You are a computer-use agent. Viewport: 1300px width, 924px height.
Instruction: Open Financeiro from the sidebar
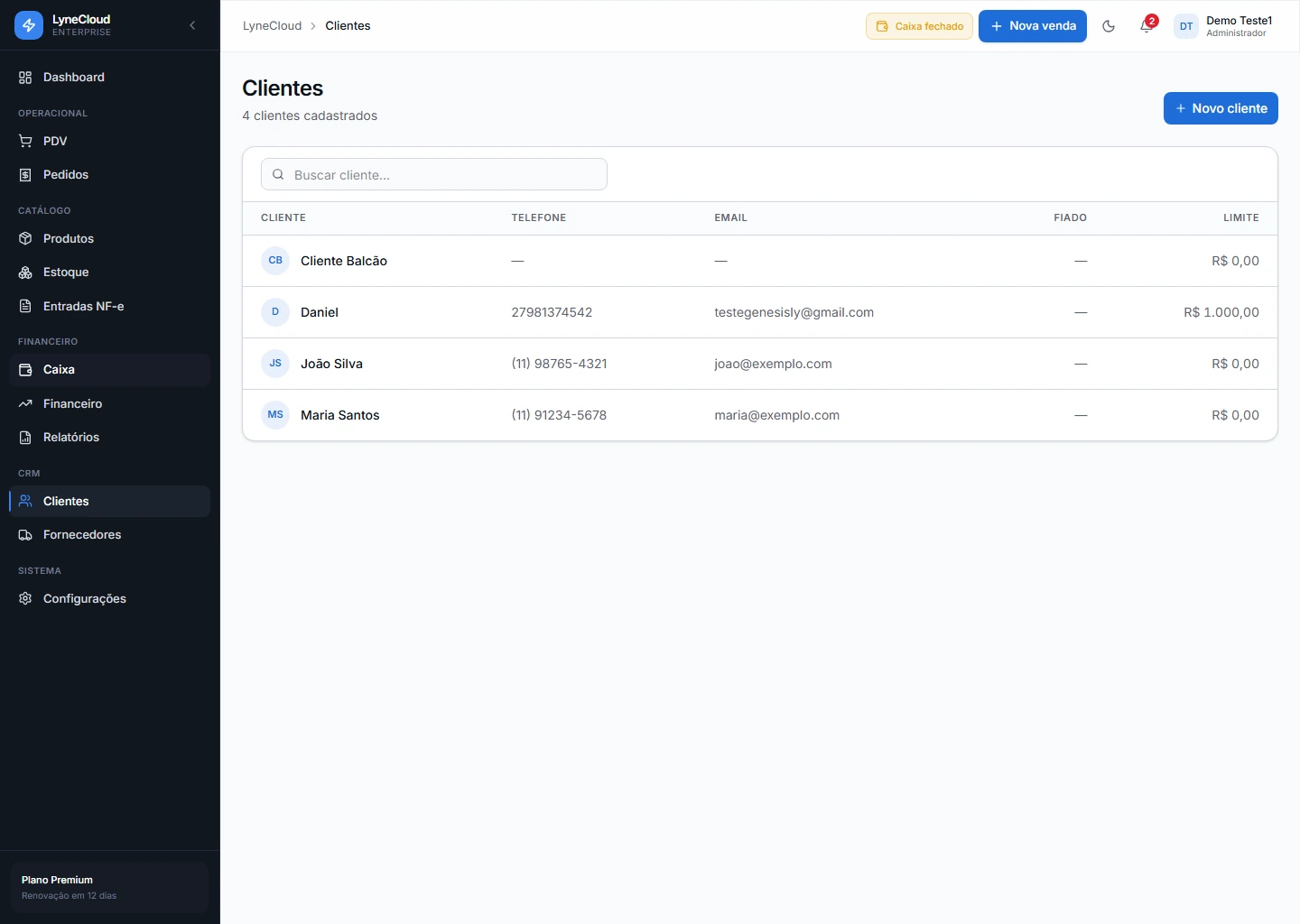109,404
